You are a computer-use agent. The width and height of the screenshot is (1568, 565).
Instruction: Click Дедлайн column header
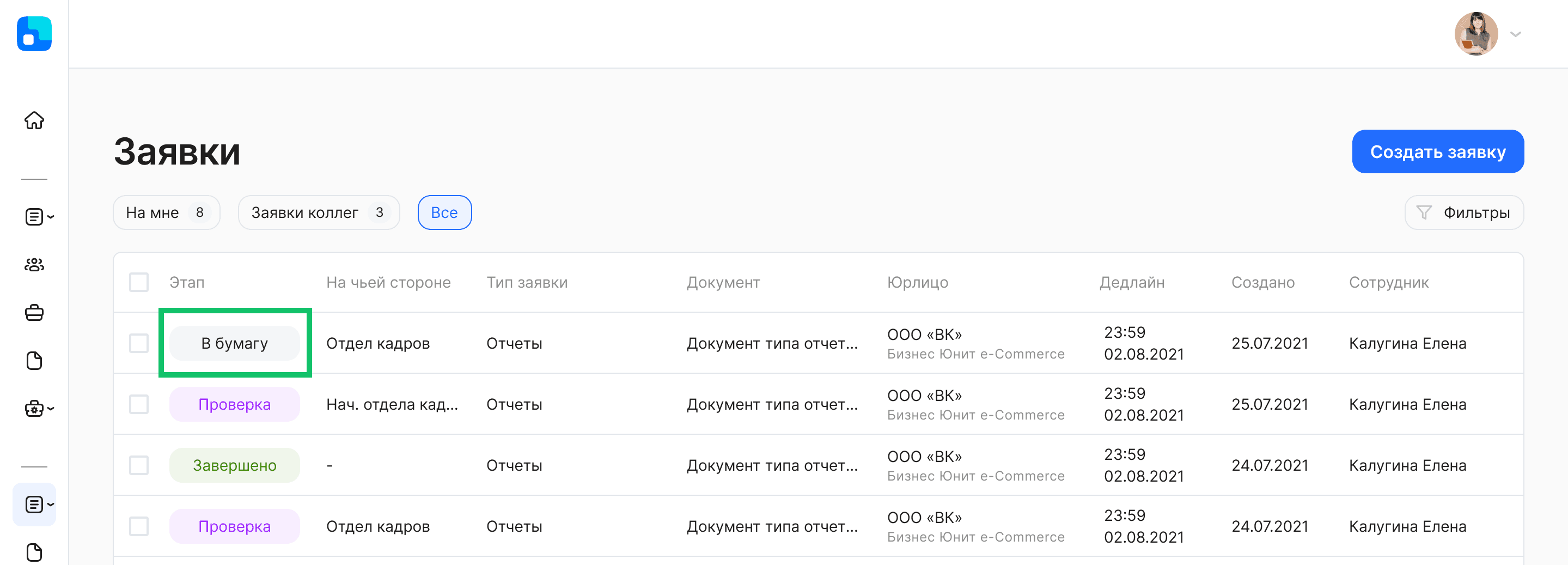tap(1132, 282)
